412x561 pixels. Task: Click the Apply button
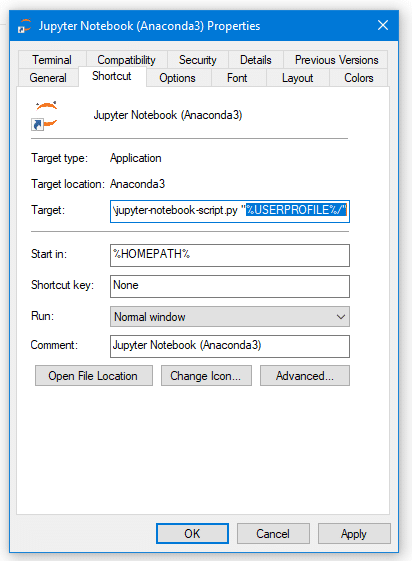354,534
